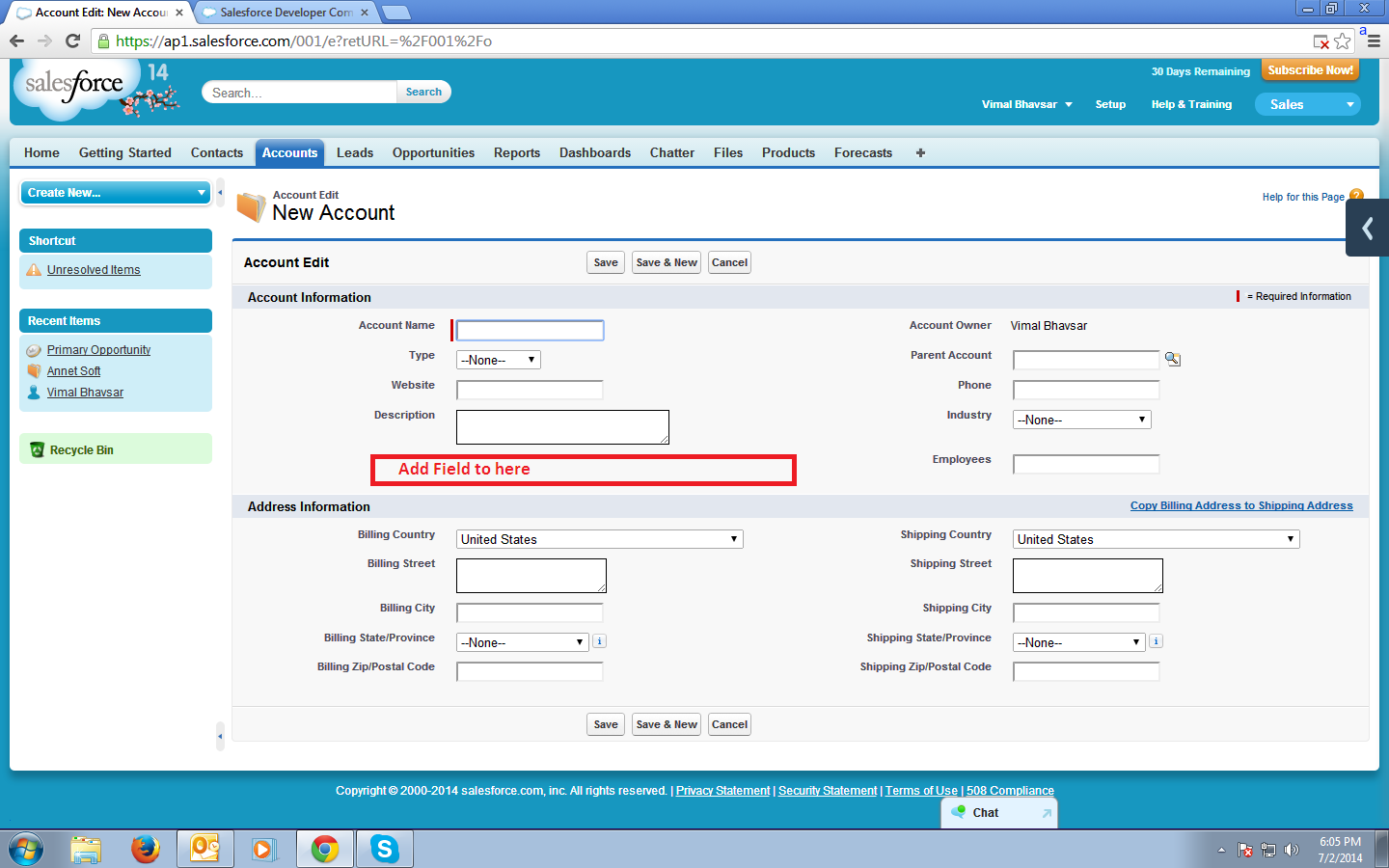Open the Chrome menu icon
Screen dimensions: 1389x868
(1374, 41)
